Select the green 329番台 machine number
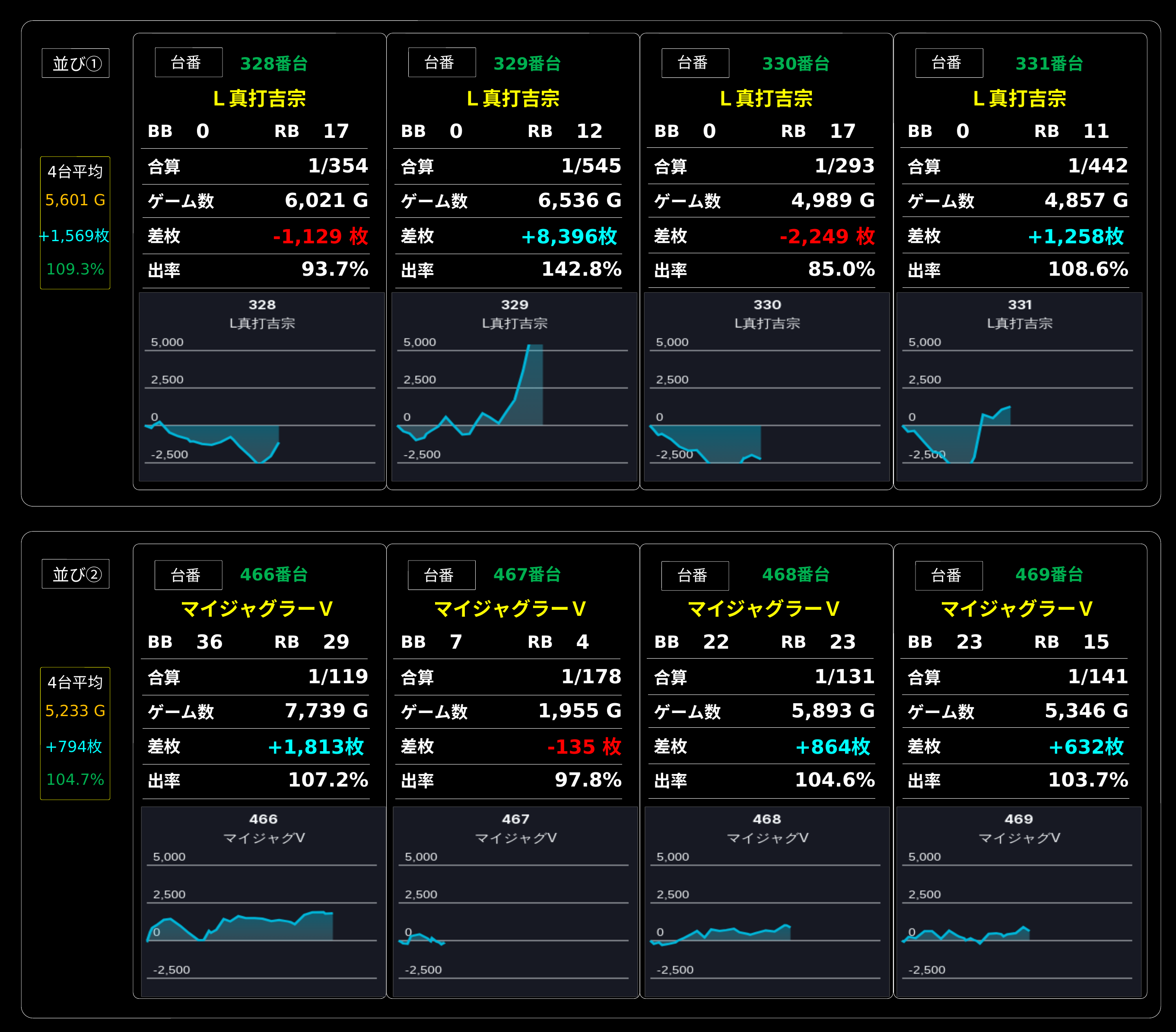This screenshot has width=1176, height=1032. [527, 64]
